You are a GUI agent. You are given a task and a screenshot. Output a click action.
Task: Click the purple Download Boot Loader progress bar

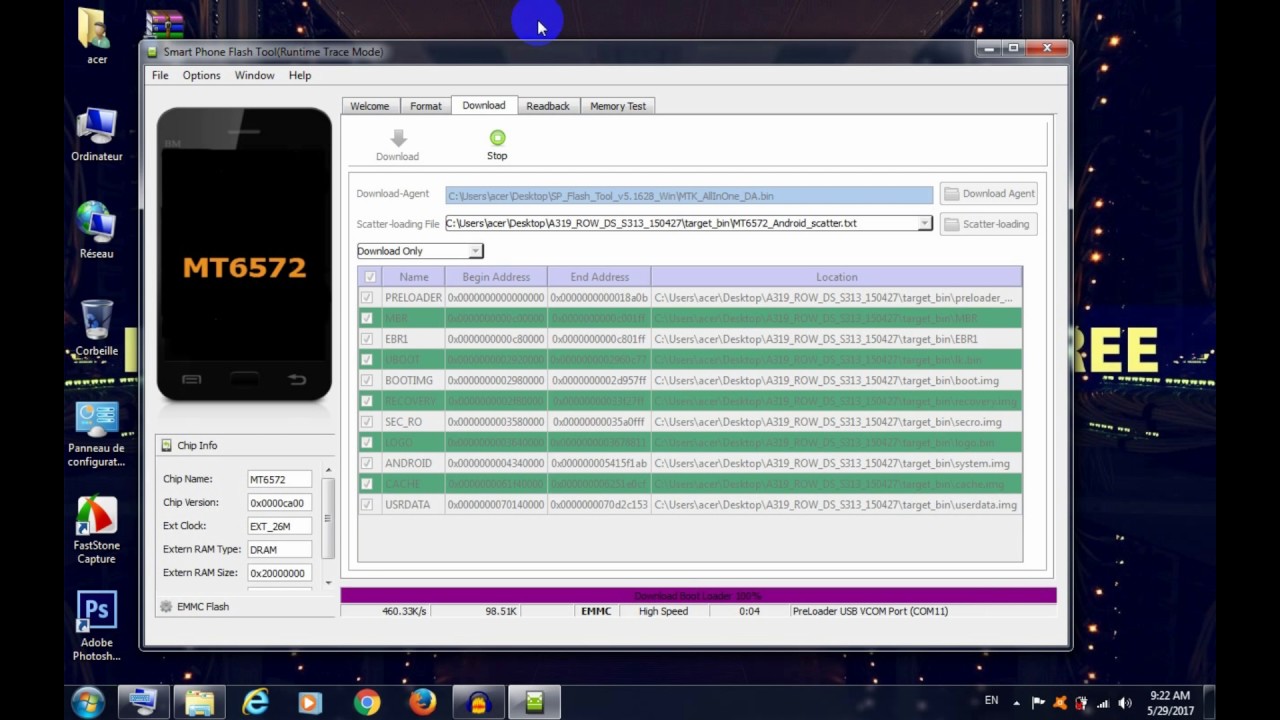coord(698,596)
